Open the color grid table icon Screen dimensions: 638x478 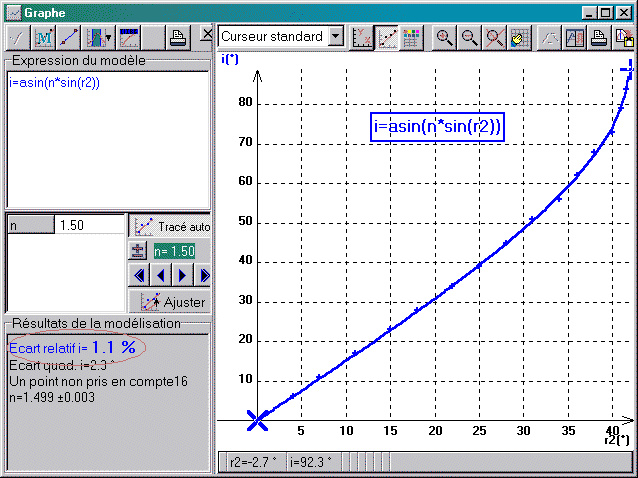pyautogui.click(x=410, y=38)
